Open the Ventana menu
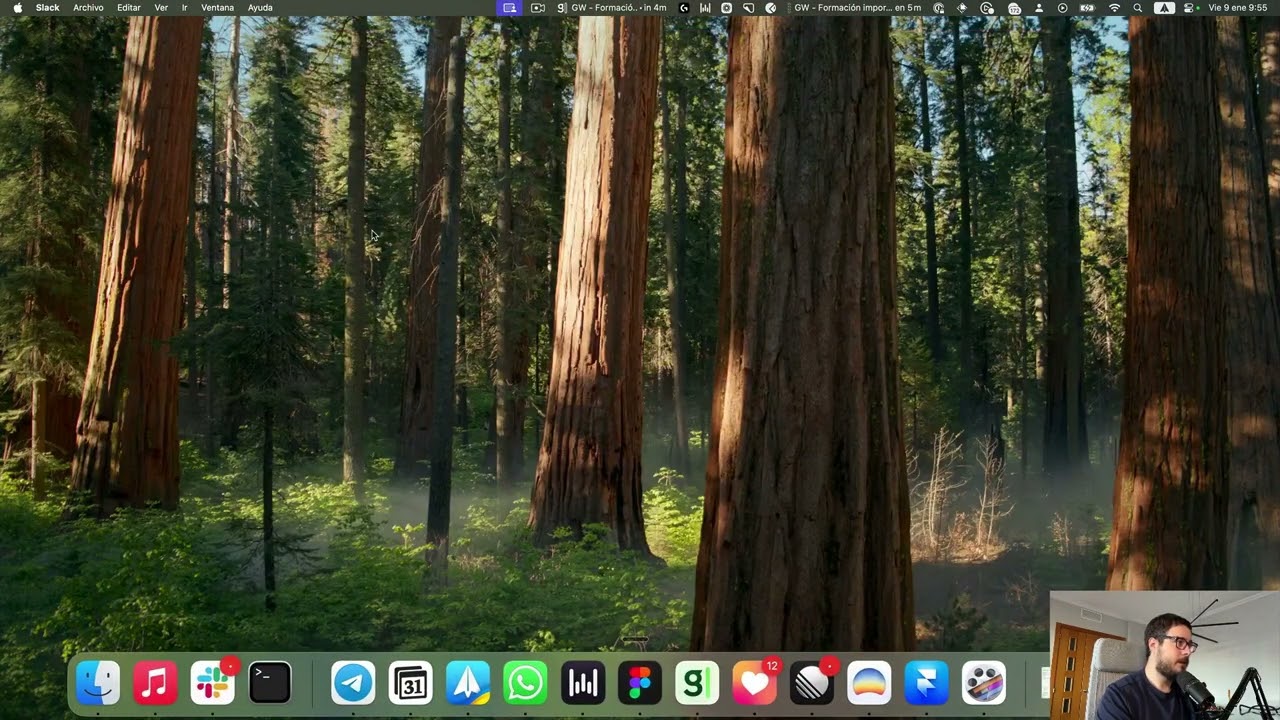Viewport: 1280px width, 720px height. coord(217,7)
